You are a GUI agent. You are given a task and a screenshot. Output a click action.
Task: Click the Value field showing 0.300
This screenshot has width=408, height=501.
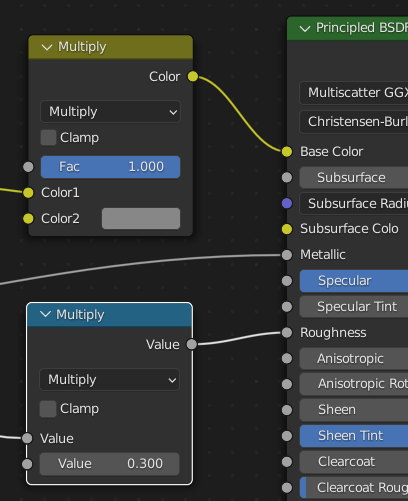(x=109, y=464)
